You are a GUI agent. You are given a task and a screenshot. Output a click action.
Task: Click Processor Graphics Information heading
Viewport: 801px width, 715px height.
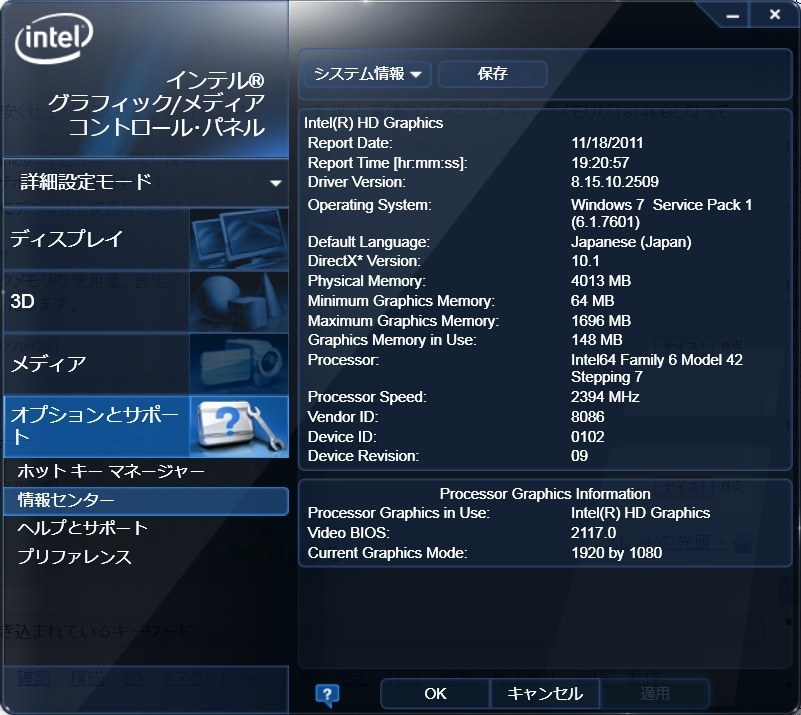click(x=545, y=494)
